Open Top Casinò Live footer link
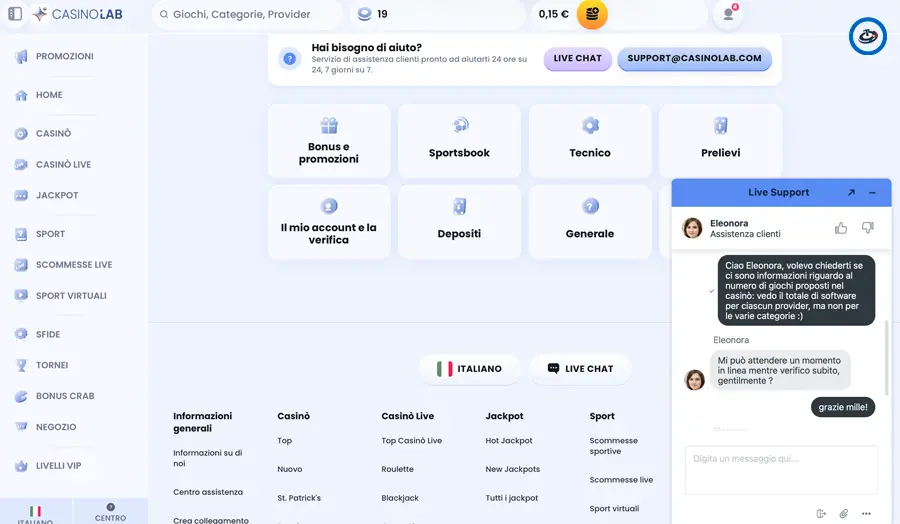Image resolution: width=900 pixels, height=524 pixels. point(412,441)
